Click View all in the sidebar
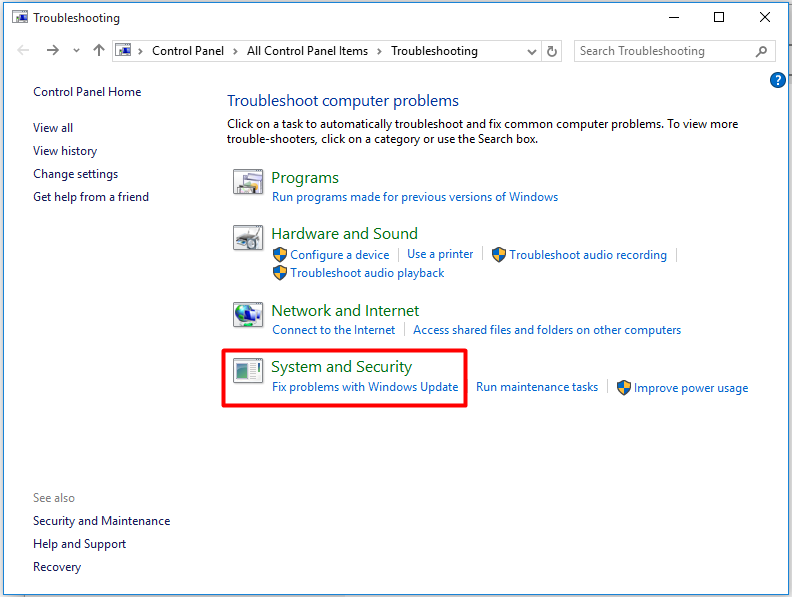The width and height of the screenshot is (792, 597). point(53,128)
